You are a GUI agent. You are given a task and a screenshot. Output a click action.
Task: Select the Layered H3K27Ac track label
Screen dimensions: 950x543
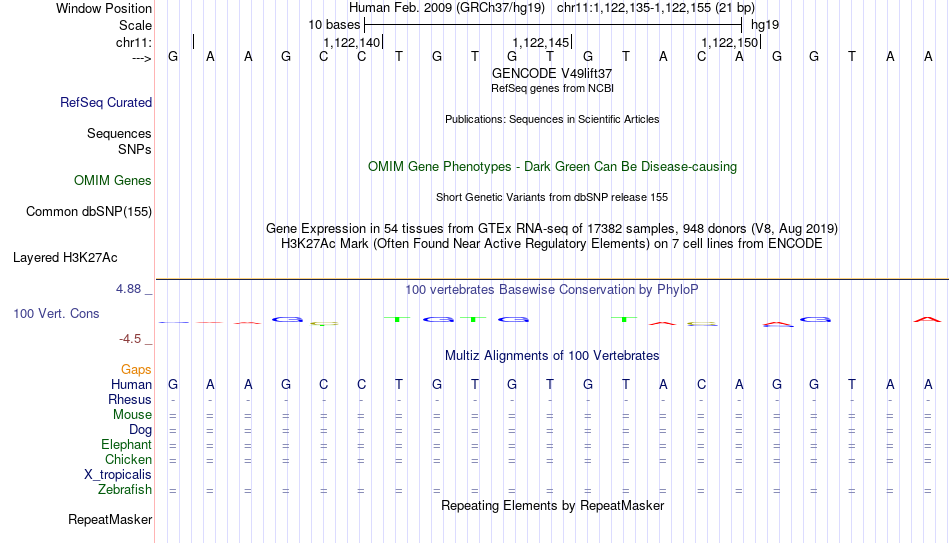click(x=65, y=258)
